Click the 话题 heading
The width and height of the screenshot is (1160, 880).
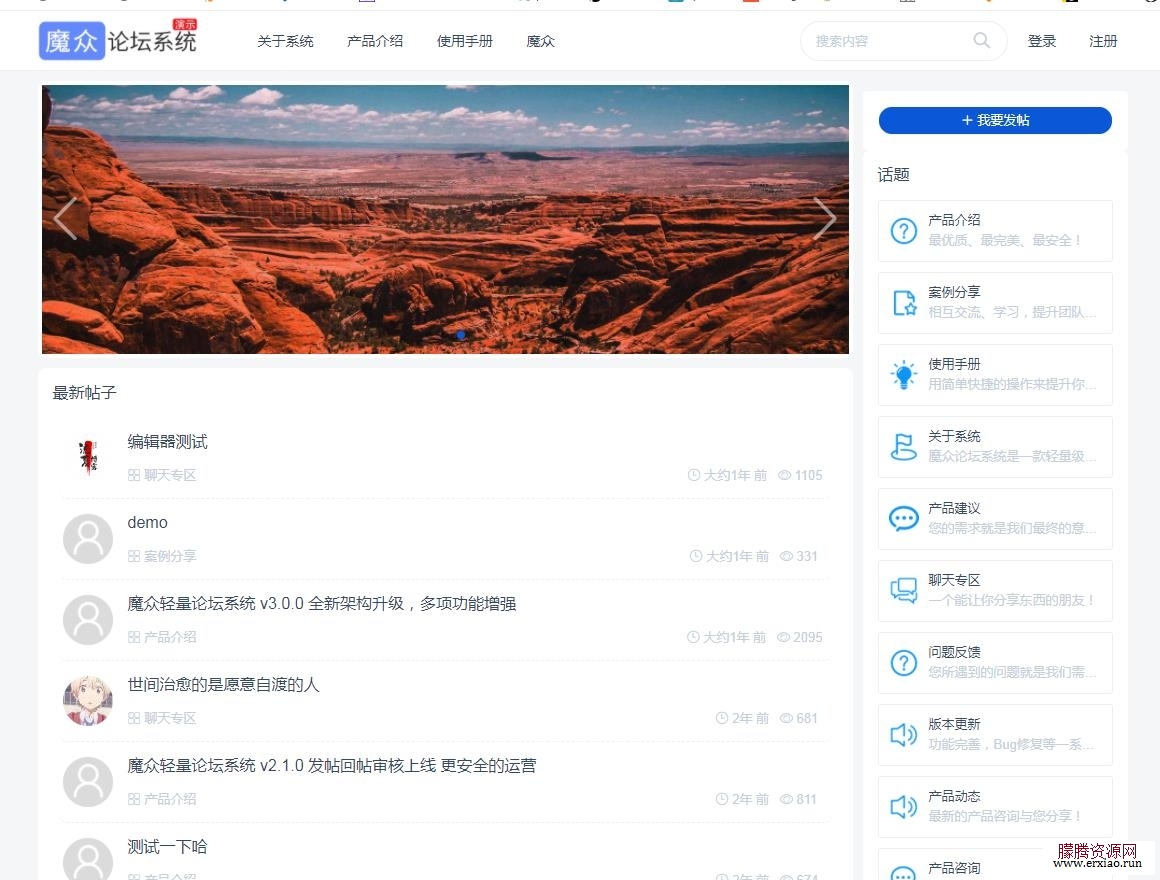pyautogui.click(x=893, y=175)
